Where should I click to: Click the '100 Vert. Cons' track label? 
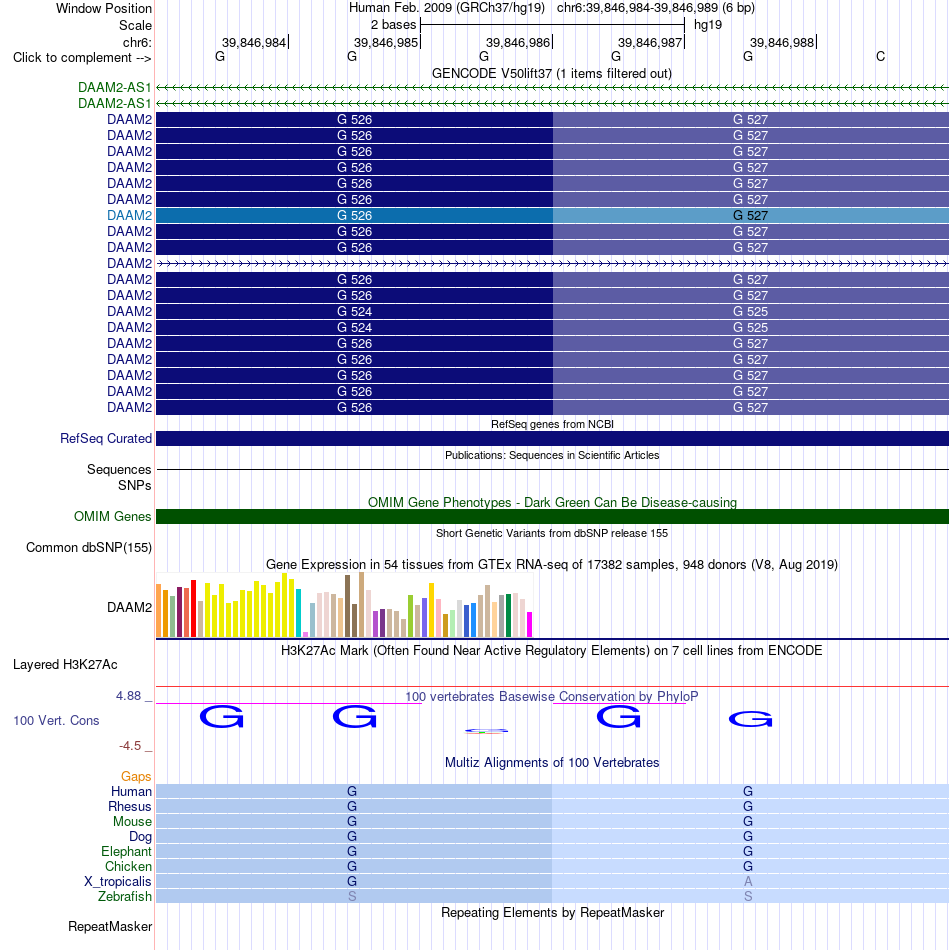[56, 720]
